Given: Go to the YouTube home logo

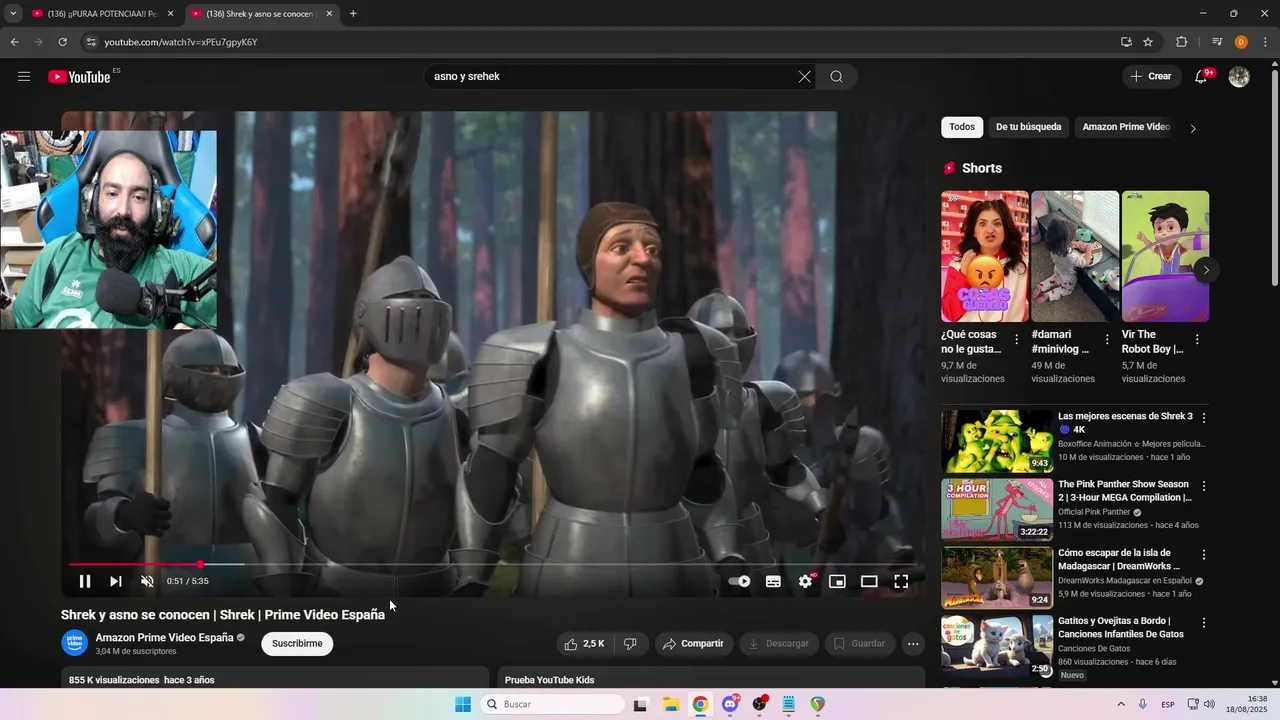Looking at the screenshot, I should click(x=80, y=77).
